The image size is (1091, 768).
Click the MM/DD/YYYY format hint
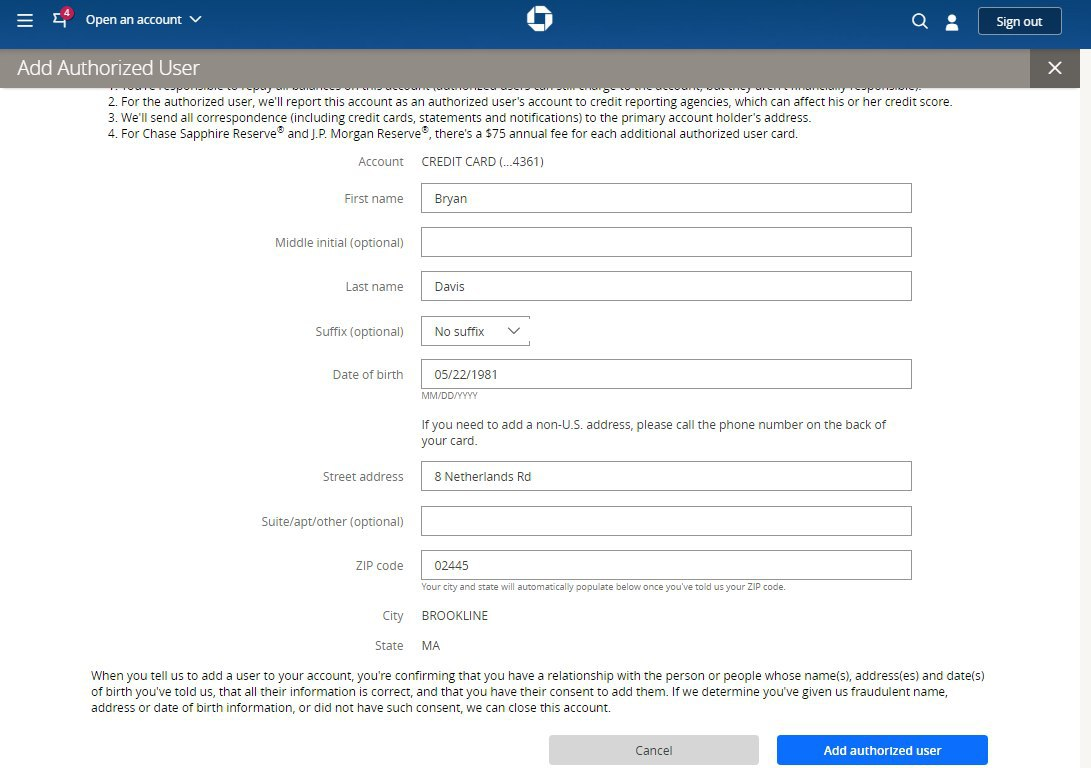pyautogui.click(x=449, y=395)
